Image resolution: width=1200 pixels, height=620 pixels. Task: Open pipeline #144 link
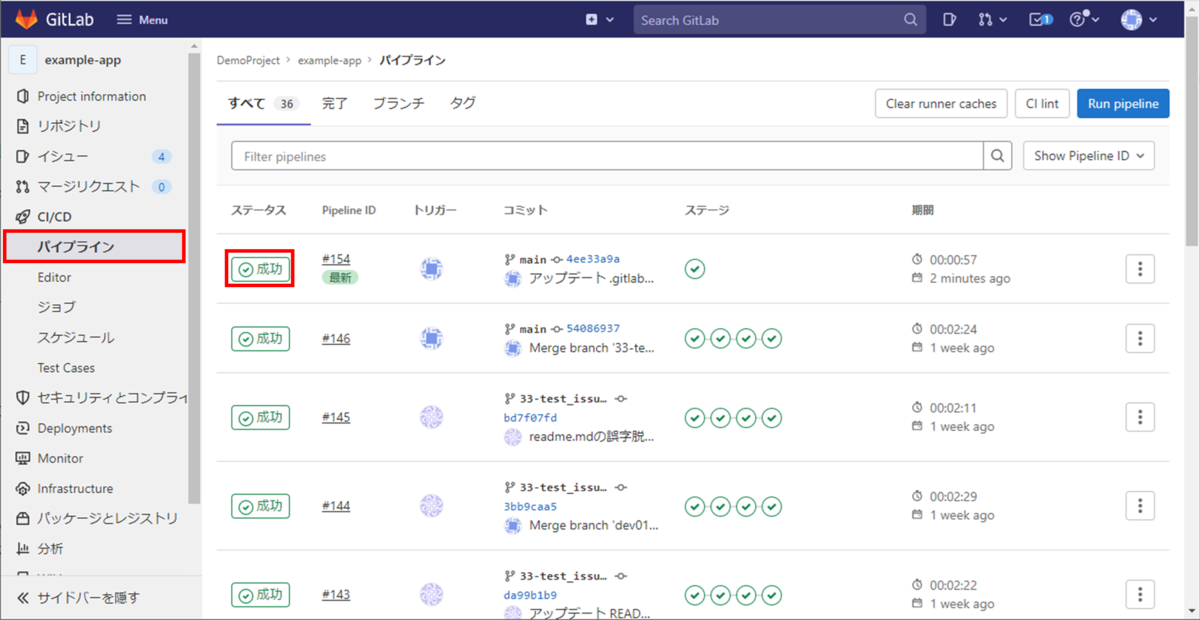(336, 506)
